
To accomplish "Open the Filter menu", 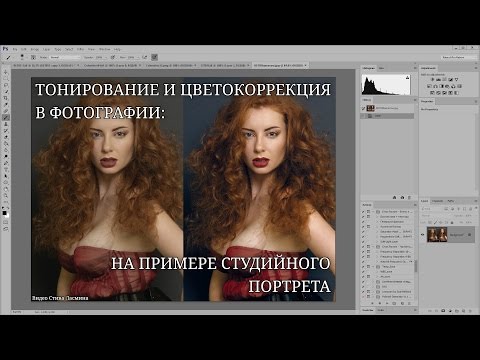I will pyautogui.click(x=80, y=49).
